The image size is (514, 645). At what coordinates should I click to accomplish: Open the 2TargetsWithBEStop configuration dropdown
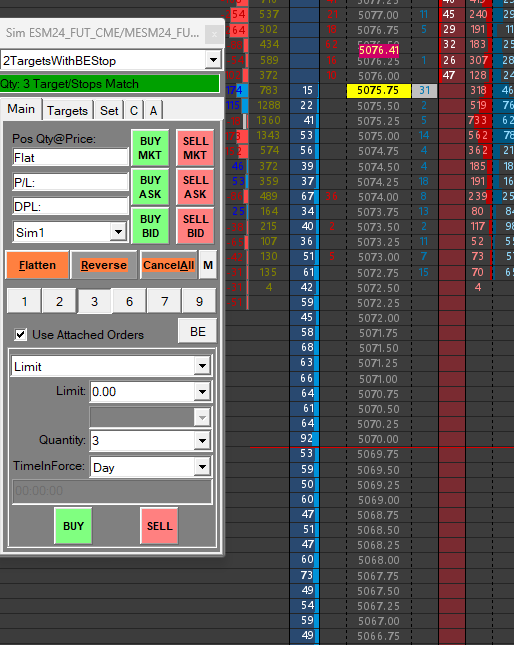pyautogui.click(x=213, y=60)
